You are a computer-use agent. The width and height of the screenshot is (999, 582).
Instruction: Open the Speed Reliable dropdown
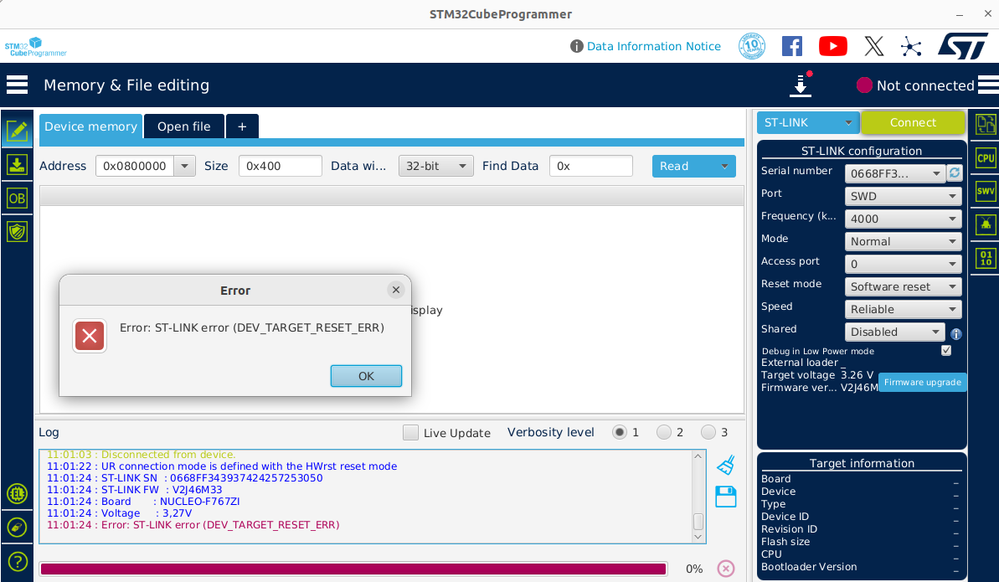tap(903, 309)
